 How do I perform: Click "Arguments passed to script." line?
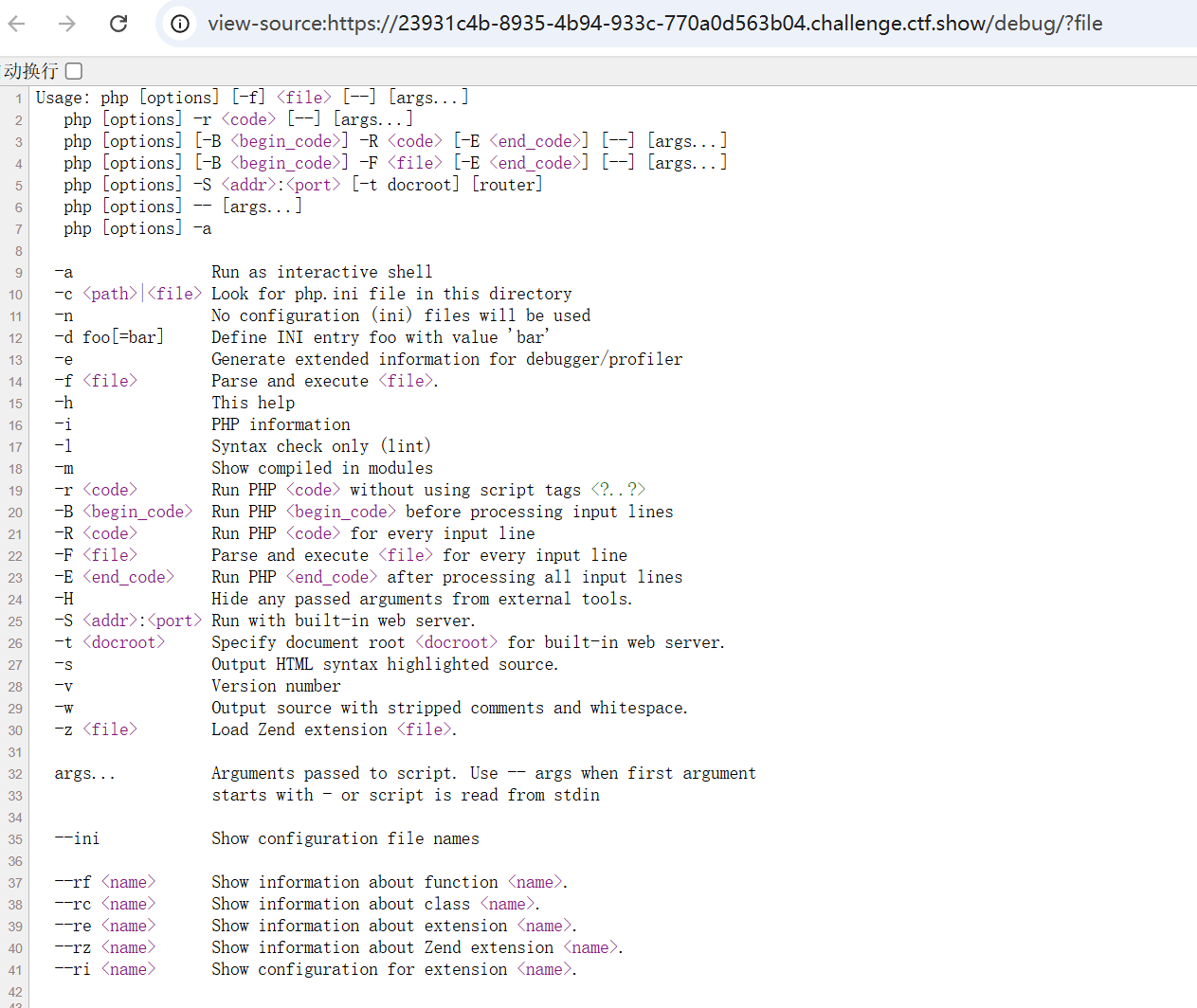tap(483, 773)
